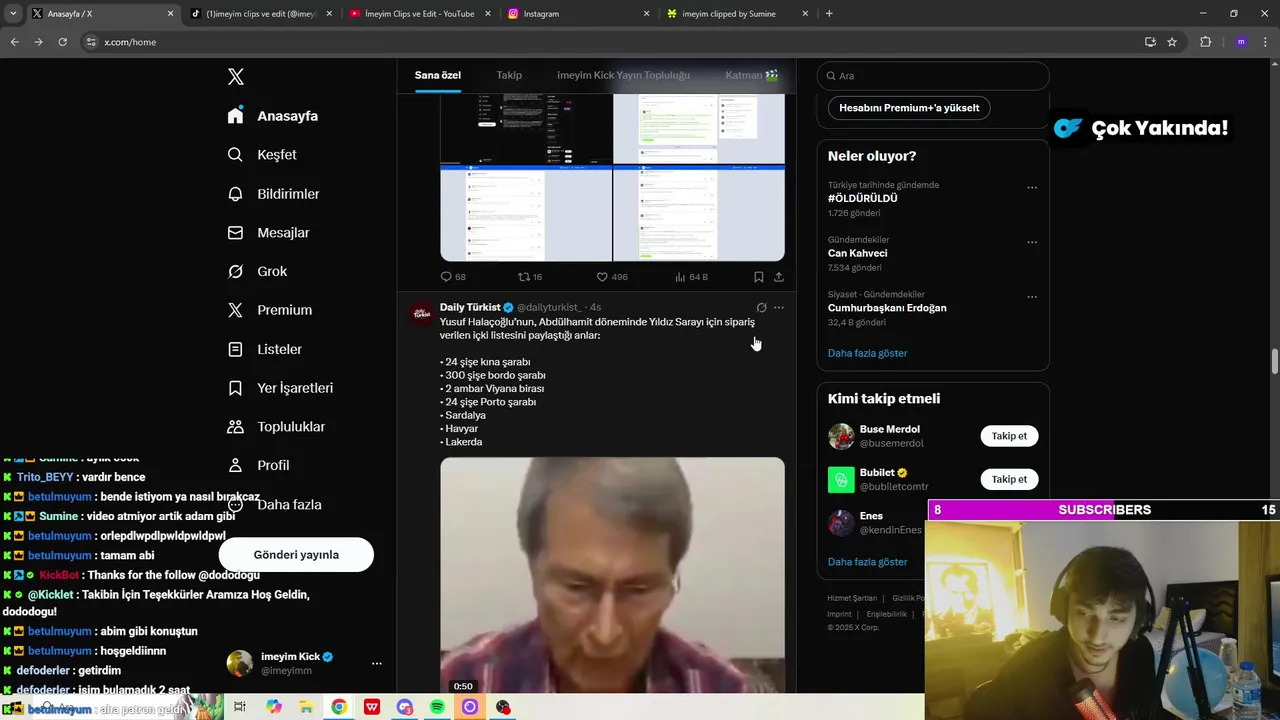The image size is (1280, 720).
Task: Open Spotify from the taskbar
Action: [x=437, y=707]
